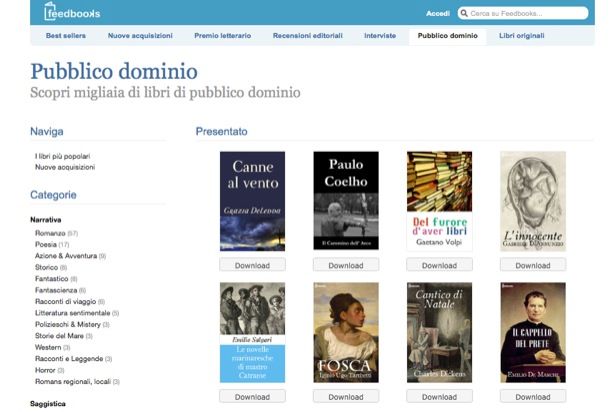Screen dimensions: 610x412
Task: Click the Naviga section heading
Action: (x=47, y=131)
